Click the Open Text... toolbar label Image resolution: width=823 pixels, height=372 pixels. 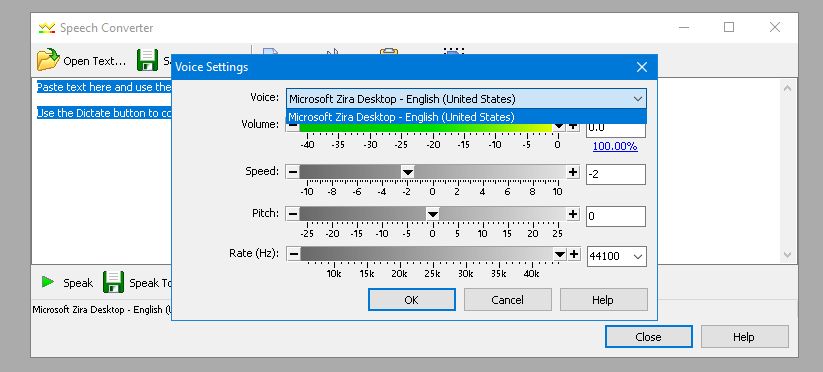pyautogui.click(x=95, y=61)
